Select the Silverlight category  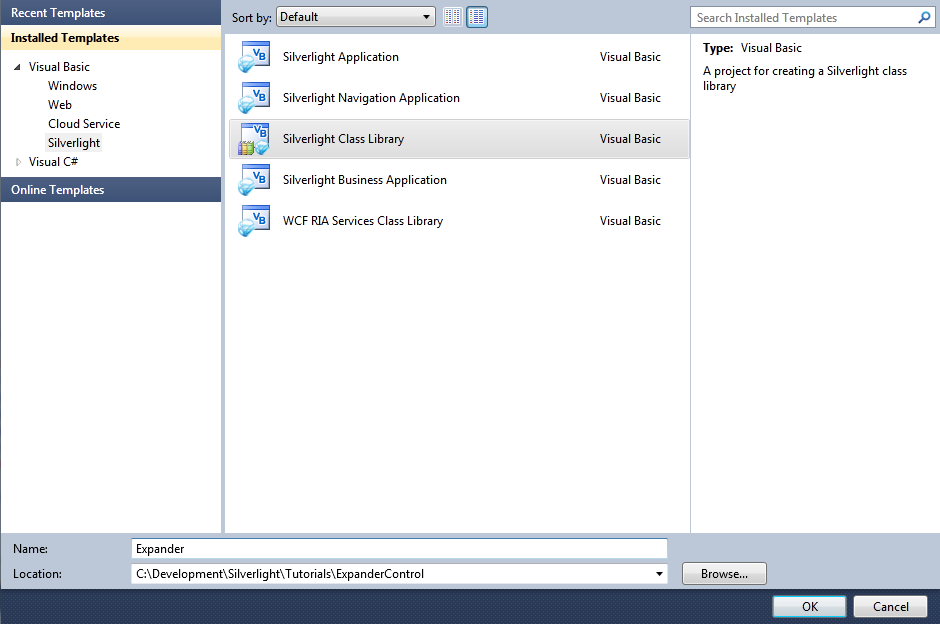click(x=74, y=143)
